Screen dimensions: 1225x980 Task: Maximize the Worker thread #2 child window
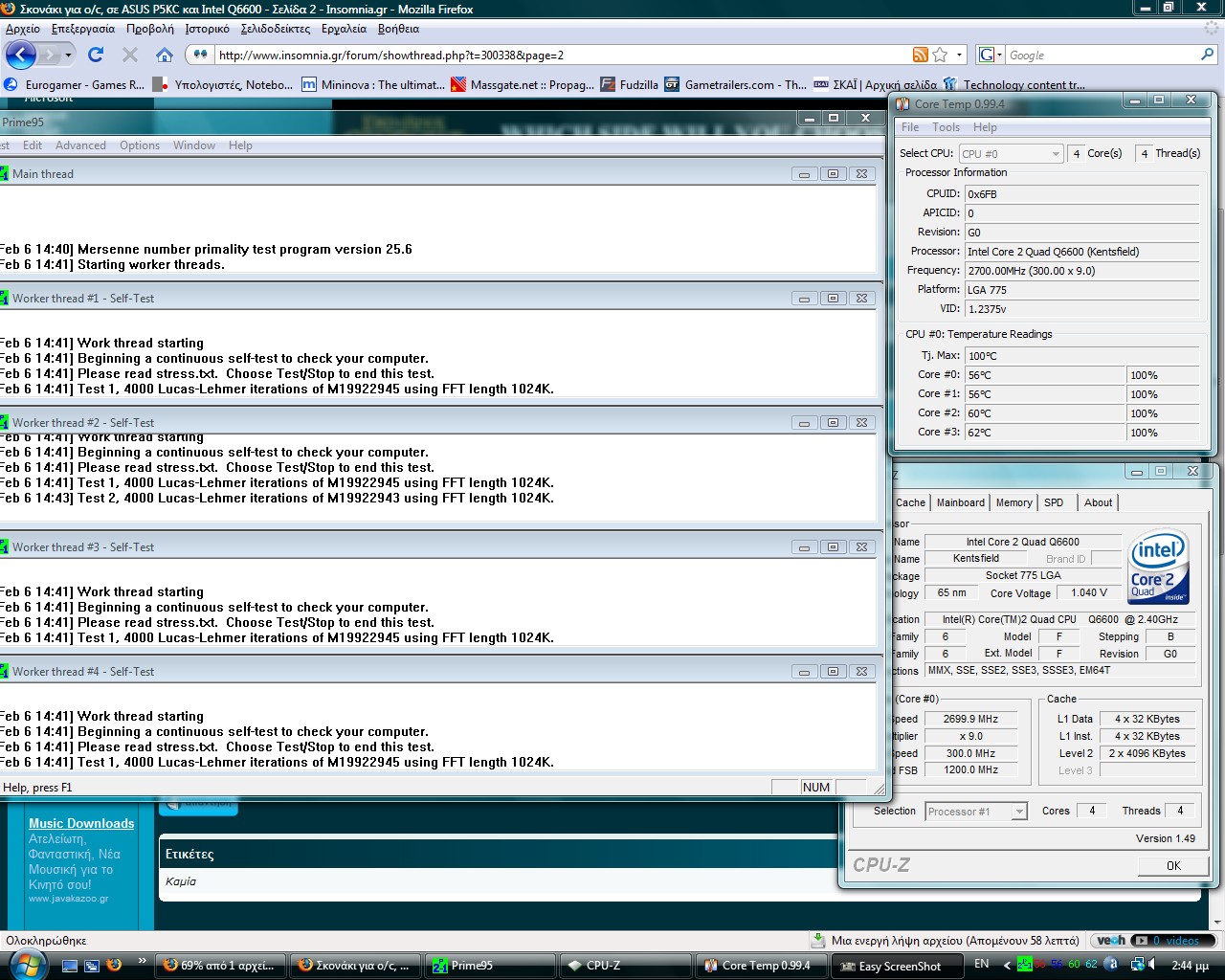coord(833,422)
